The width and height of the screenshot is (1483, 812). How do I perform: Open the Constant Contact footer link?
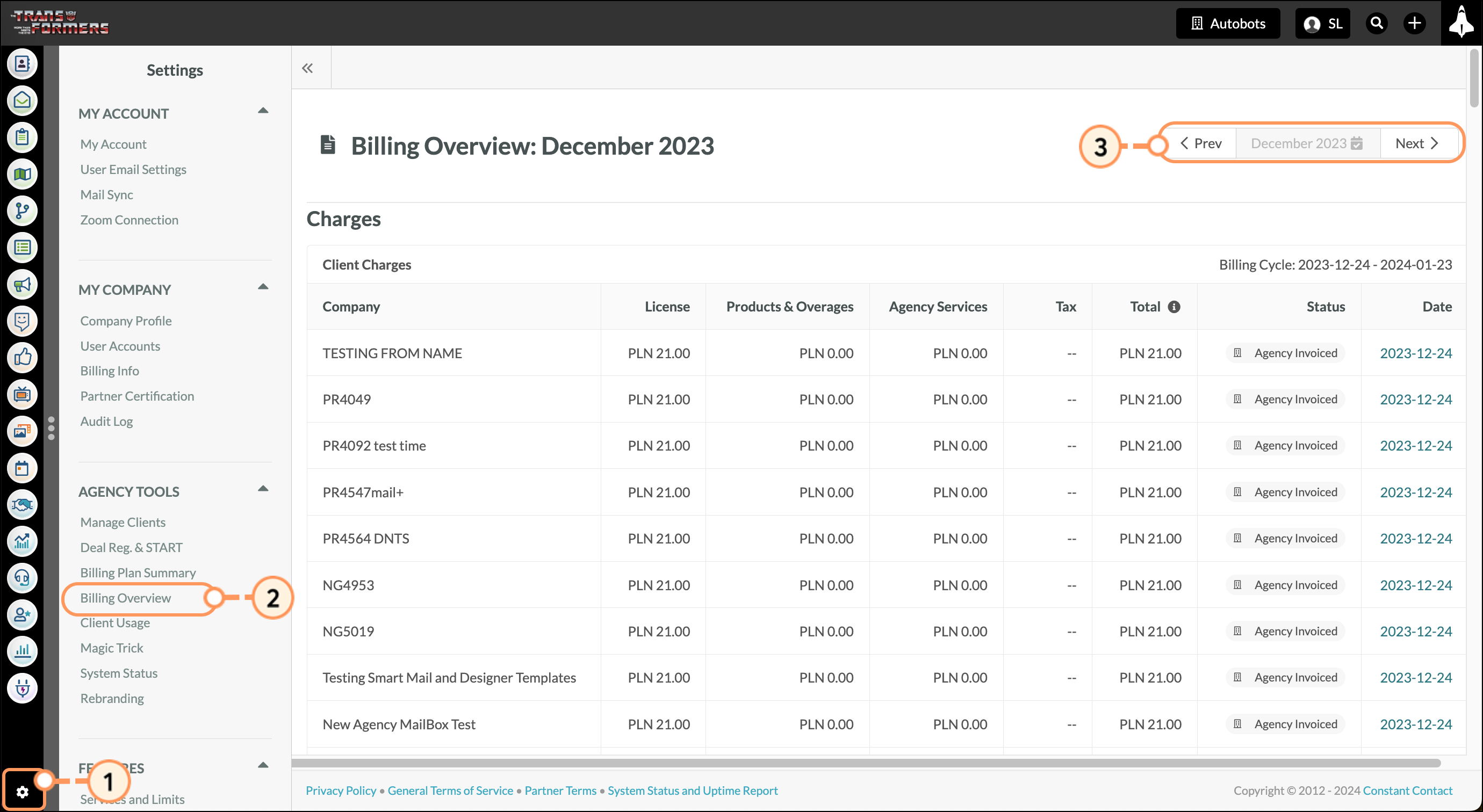pos(1408,791)
